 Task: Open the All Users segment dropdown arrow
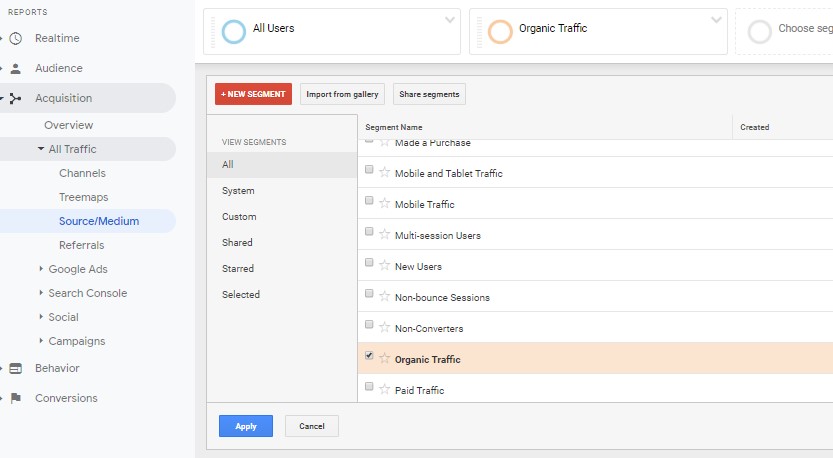tap(450, 20)
